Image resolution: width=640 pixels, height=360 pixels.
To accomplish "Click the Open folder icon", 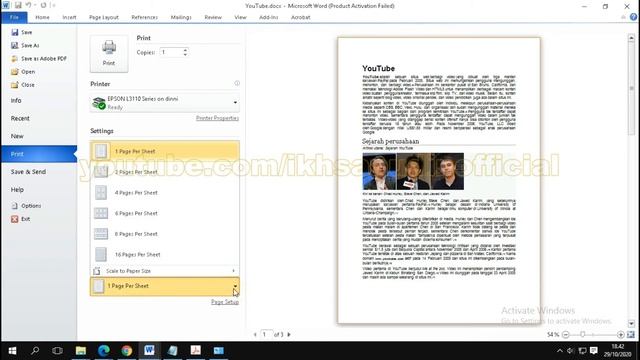I will 15,72.
